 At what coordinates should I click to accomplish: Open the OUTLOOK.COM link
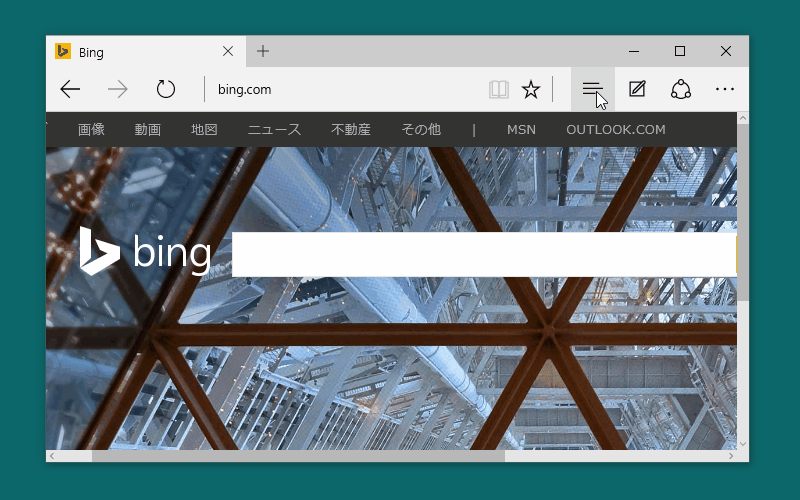(616, 130)
